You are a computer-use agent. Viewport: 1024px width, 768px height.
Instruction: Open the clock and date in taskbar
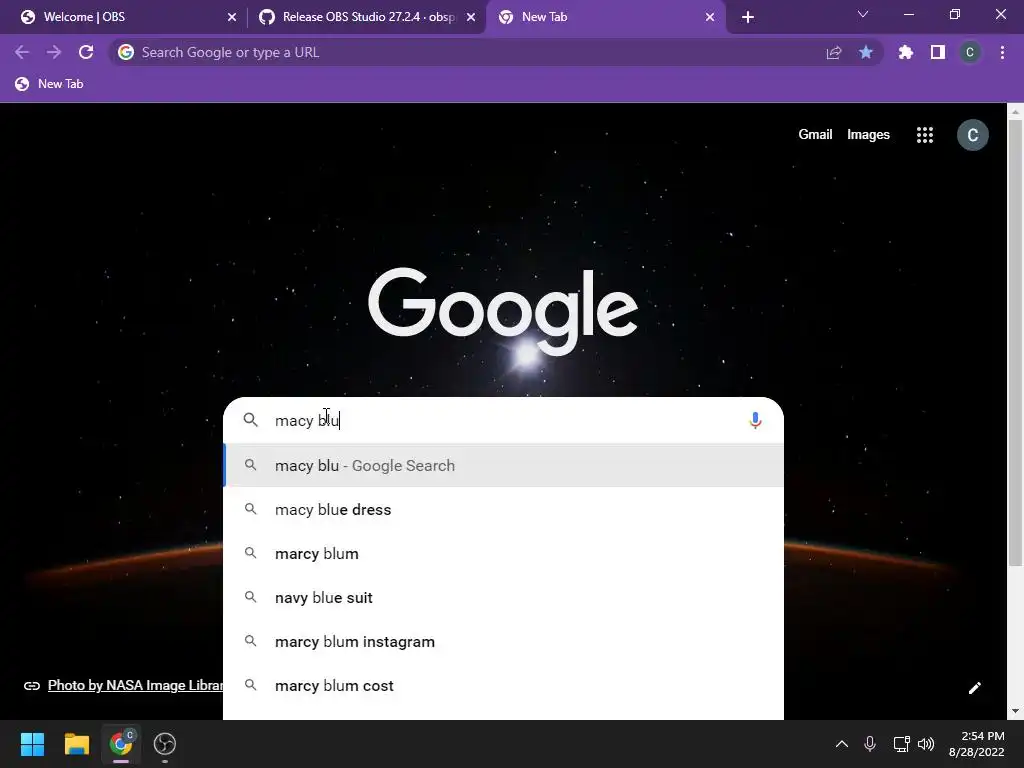coord(976,744)
